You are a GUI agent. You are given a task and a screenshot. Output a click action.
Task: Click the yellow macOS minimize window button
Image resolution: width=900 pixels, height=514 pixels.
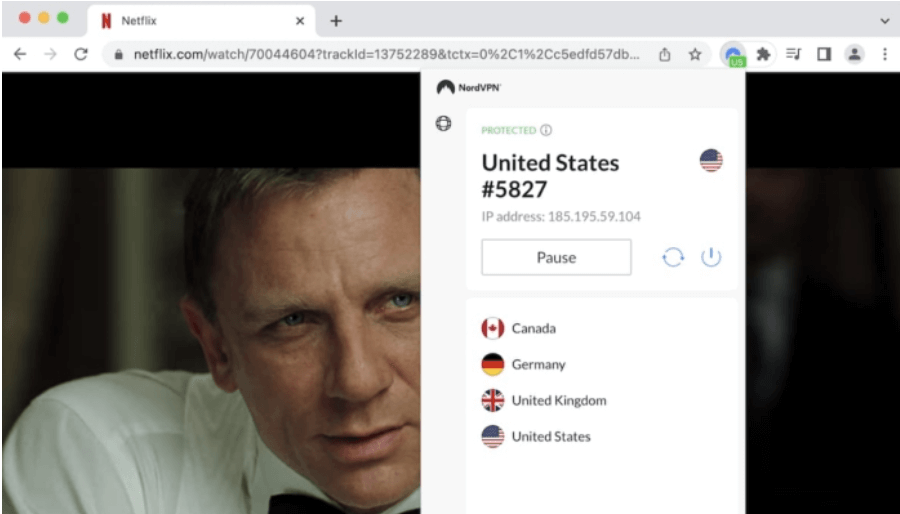point(44,18)
